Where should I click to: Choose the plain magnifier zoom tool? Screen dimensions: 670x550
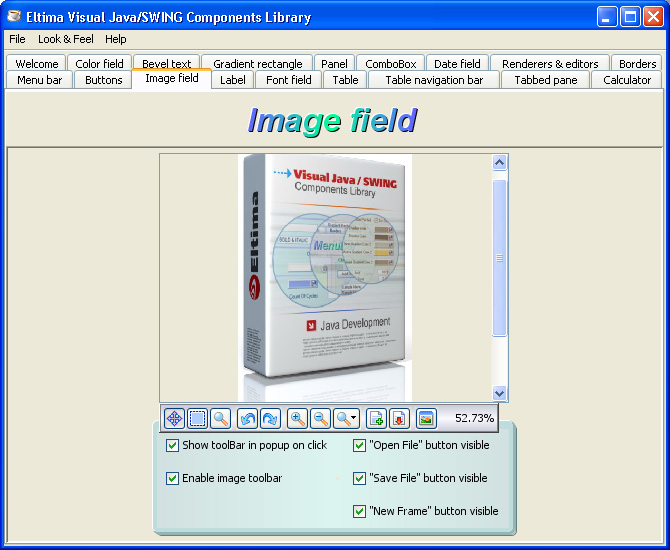[x=220, y=418]
